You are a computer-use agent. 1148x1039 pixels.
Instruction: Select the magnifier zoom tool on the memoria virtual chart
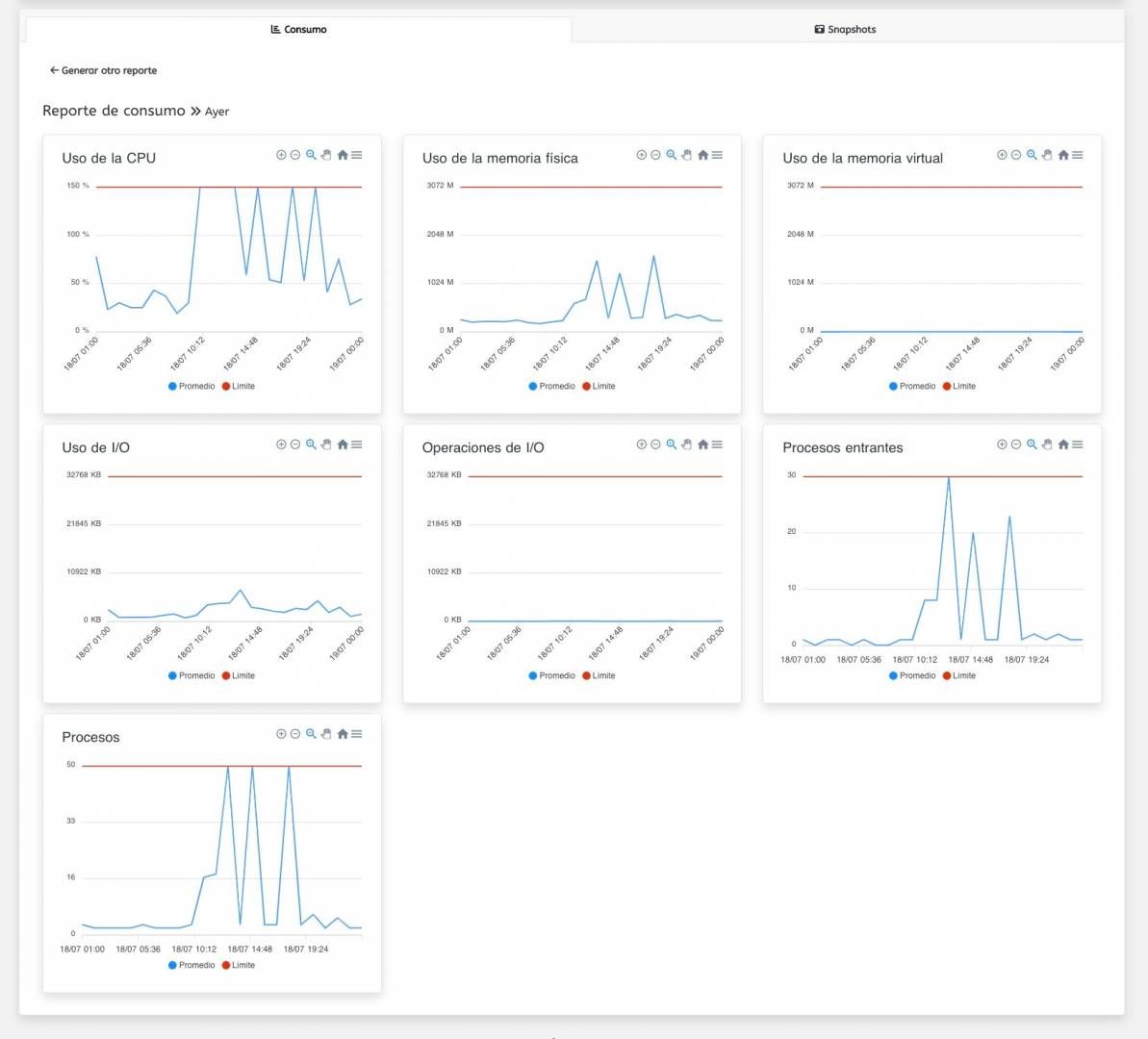(x=1032, y=155)
